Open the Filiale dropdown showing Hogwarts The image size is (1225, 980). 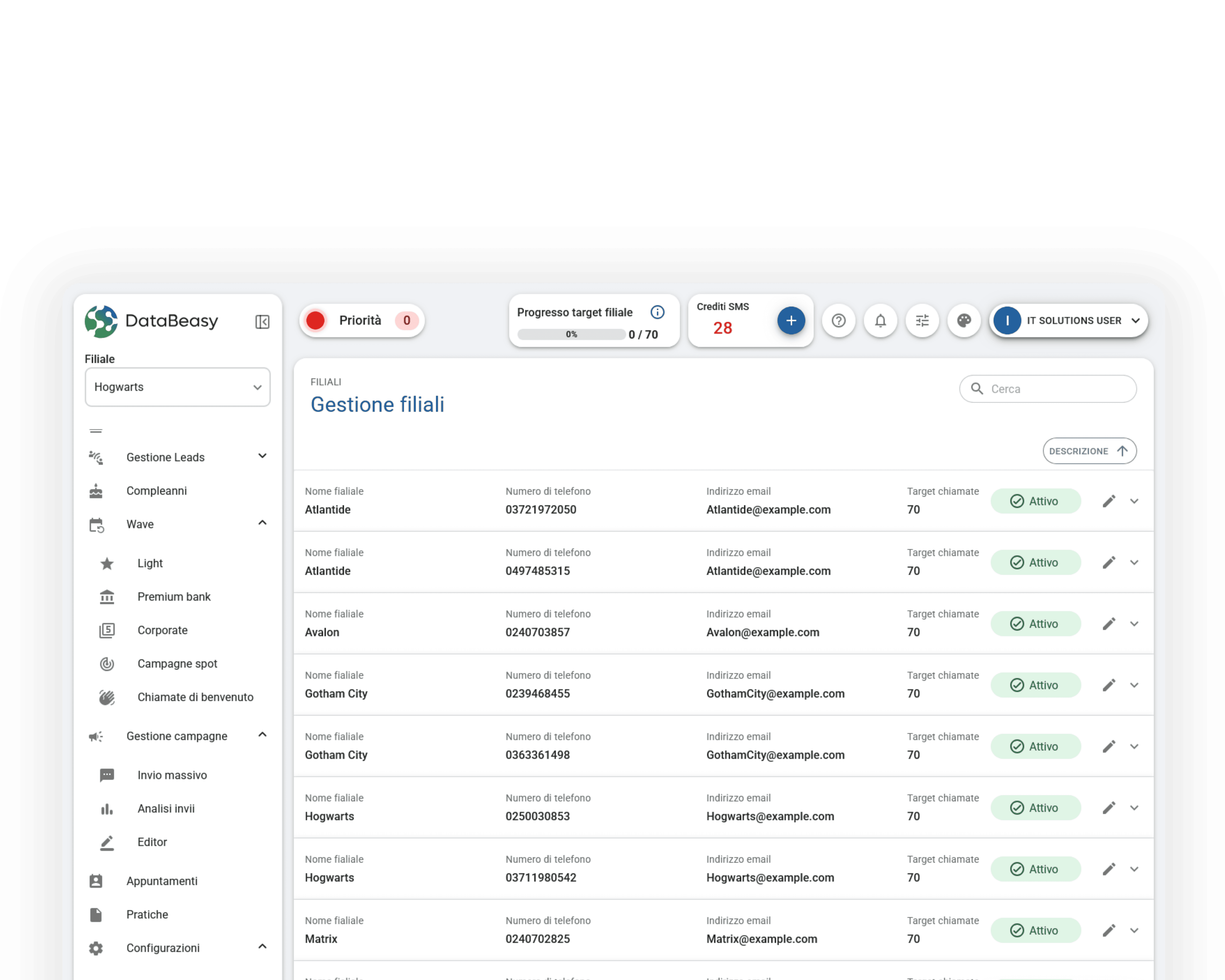tap(177, 387)
